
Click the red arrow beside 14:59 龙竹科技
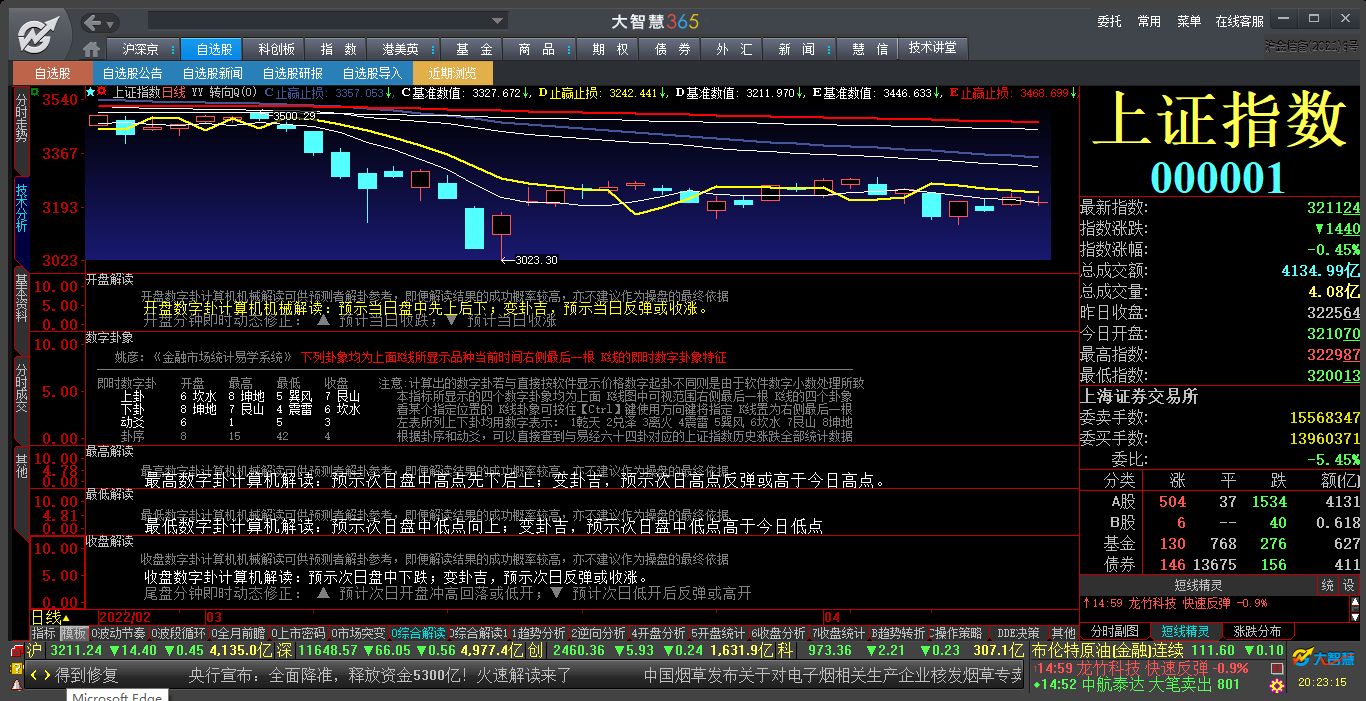coord(1087,603)
